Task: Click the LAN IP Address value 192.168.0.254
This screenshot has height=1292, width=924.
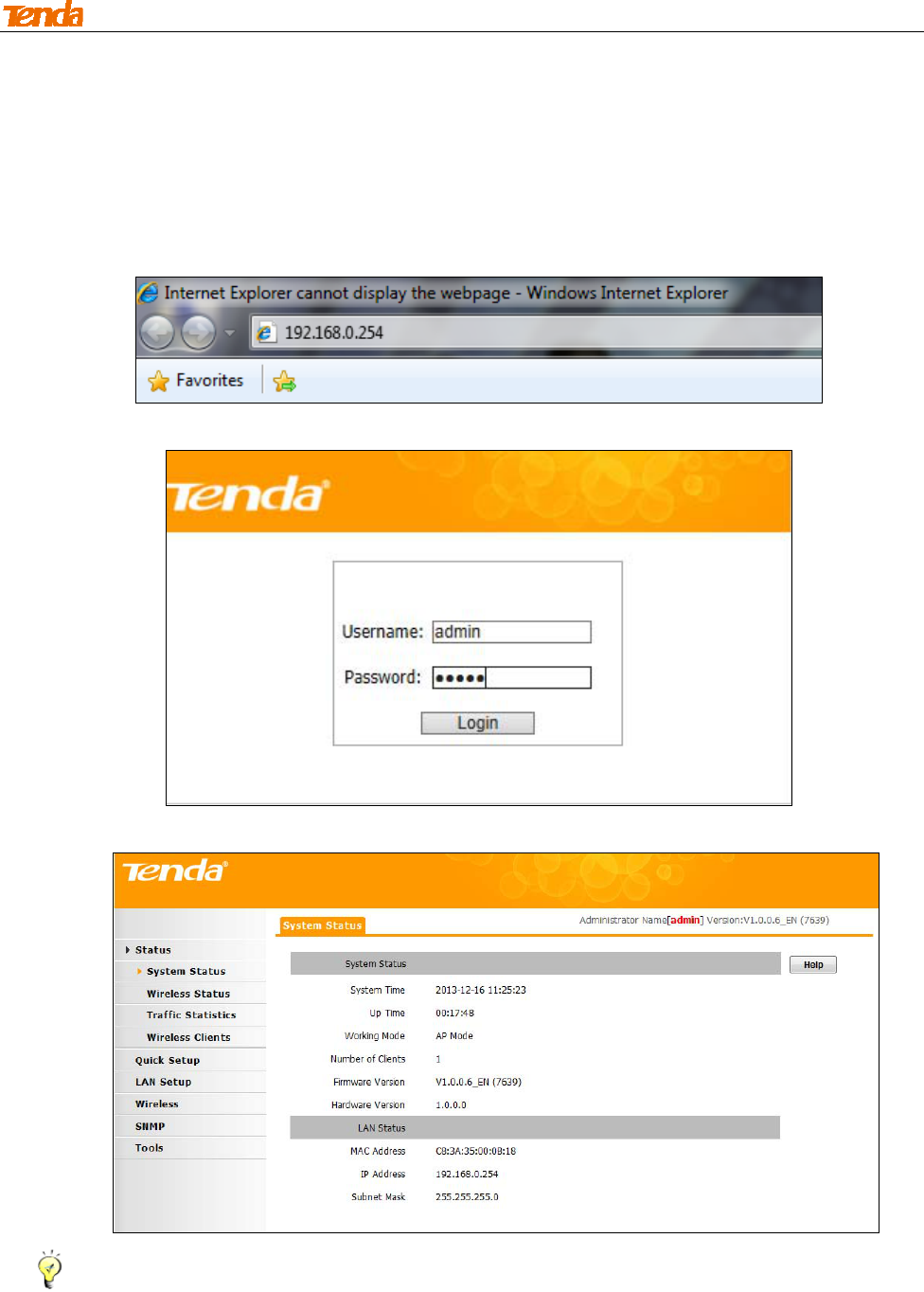Action: pyautogui.click(x=467, y=1174)
